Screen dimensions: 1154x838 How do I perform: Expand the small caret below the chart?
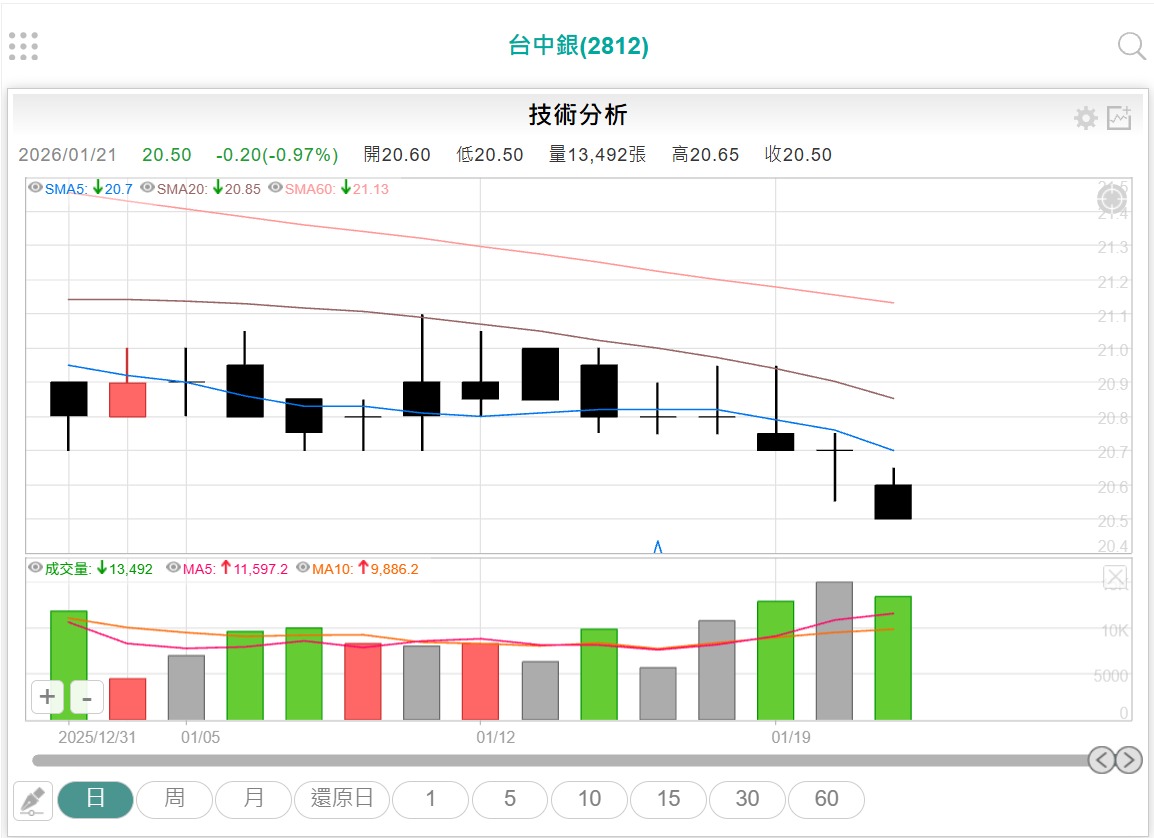pyautogui.click(x=658, y=546)
